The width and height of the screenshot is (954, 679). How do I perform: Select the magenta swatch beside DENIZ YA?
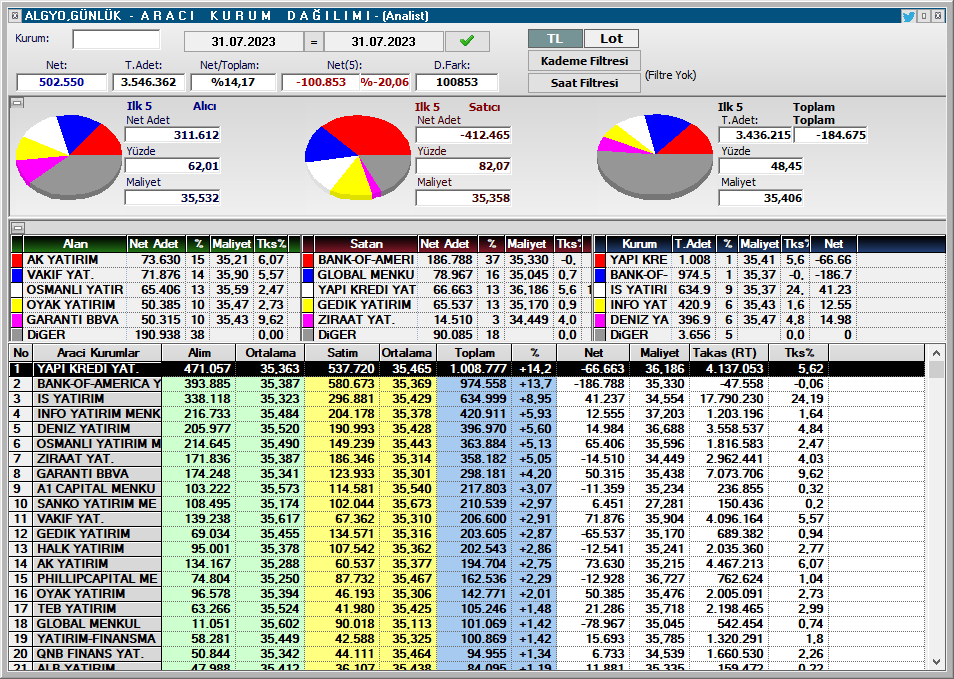pos(600,320)
